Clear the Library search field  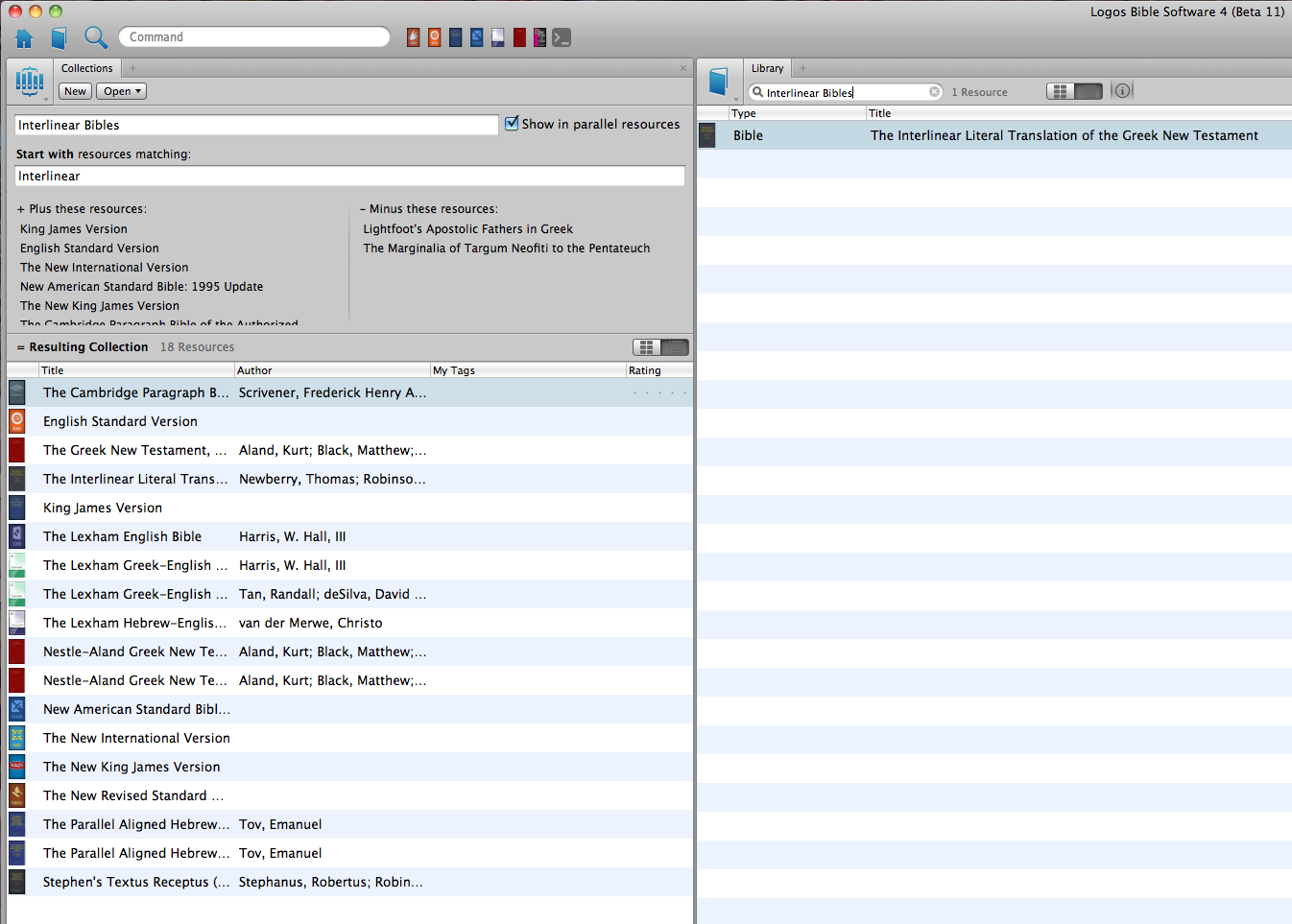935,92
